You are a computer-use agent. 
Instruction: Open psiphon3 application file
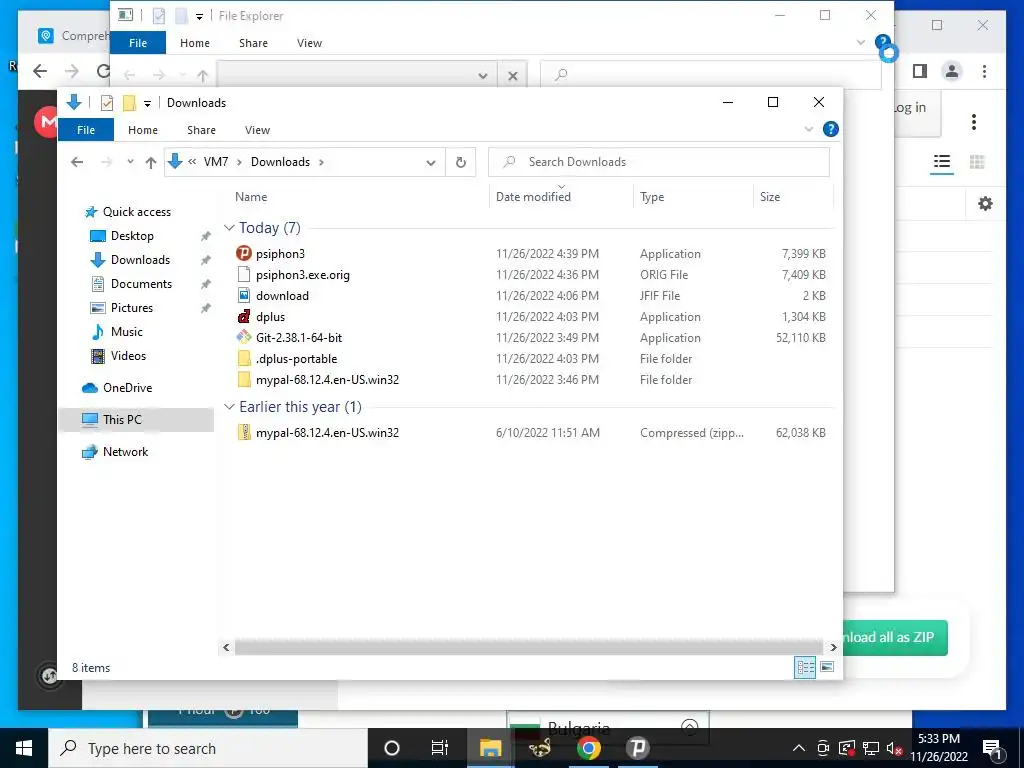click(x=280, y=253)
